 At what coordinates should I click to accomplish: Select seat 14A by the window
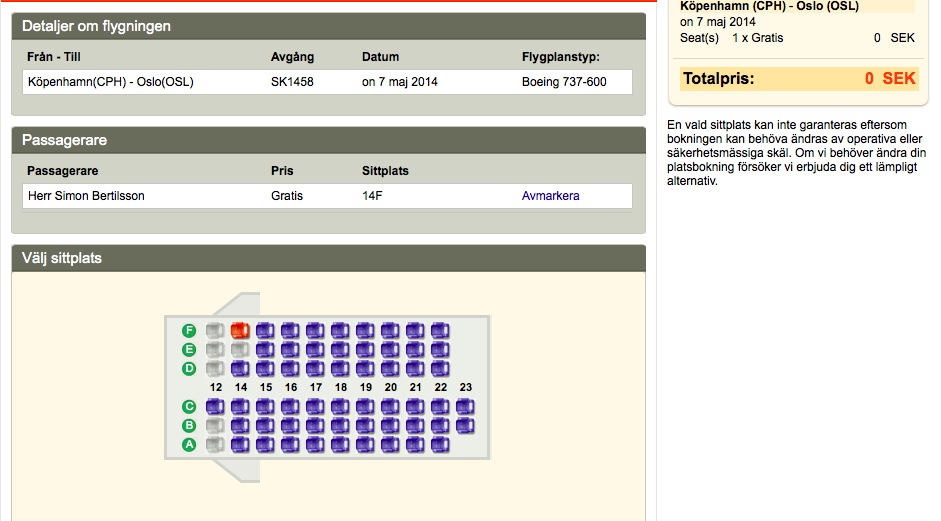tap(240, 445)
